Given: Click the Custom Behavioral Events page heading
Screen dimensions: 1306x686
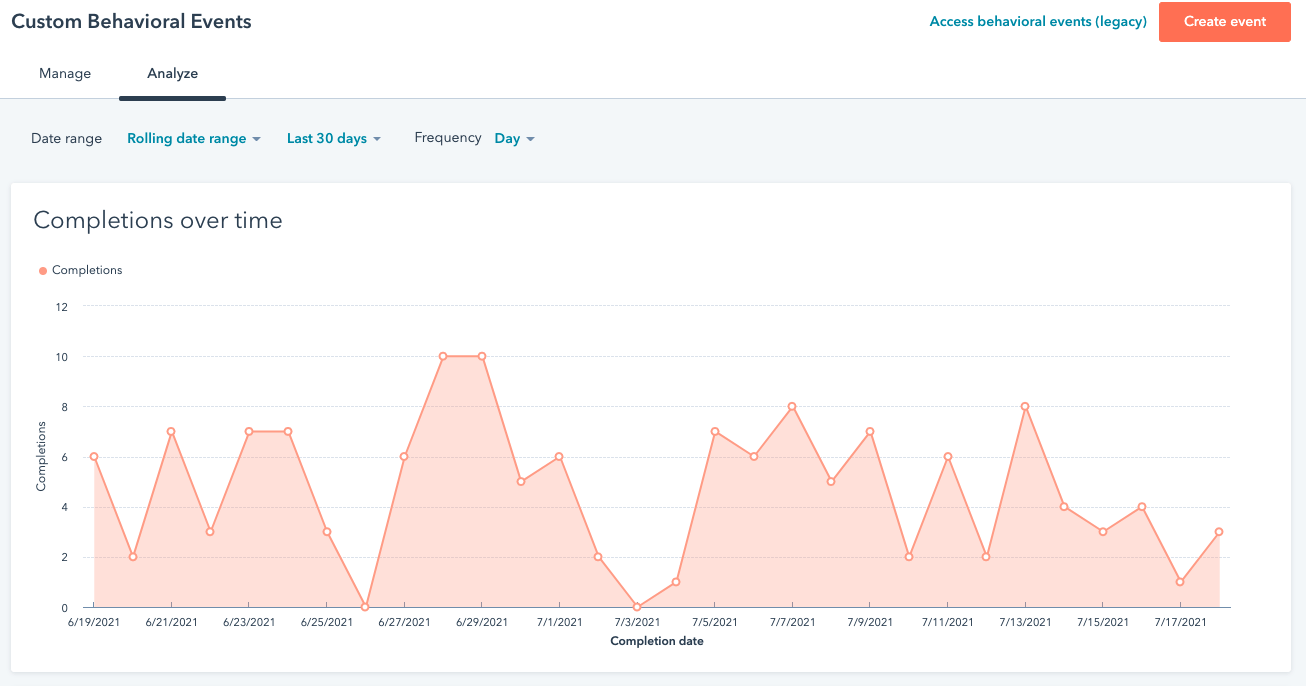Looking at the screenshot, I should coord(133,21).
